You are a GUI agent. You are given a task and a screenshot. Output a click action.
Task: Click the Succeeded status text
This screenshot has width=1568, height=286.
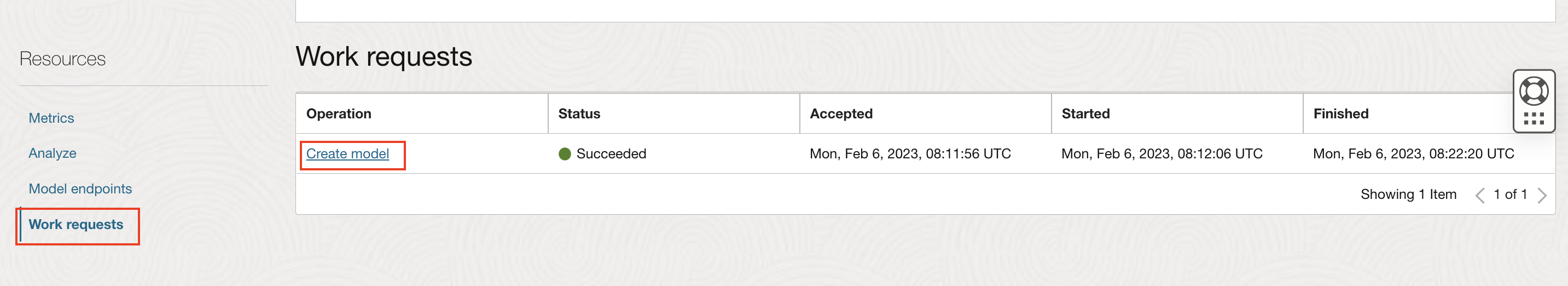[x=611, y=153]
